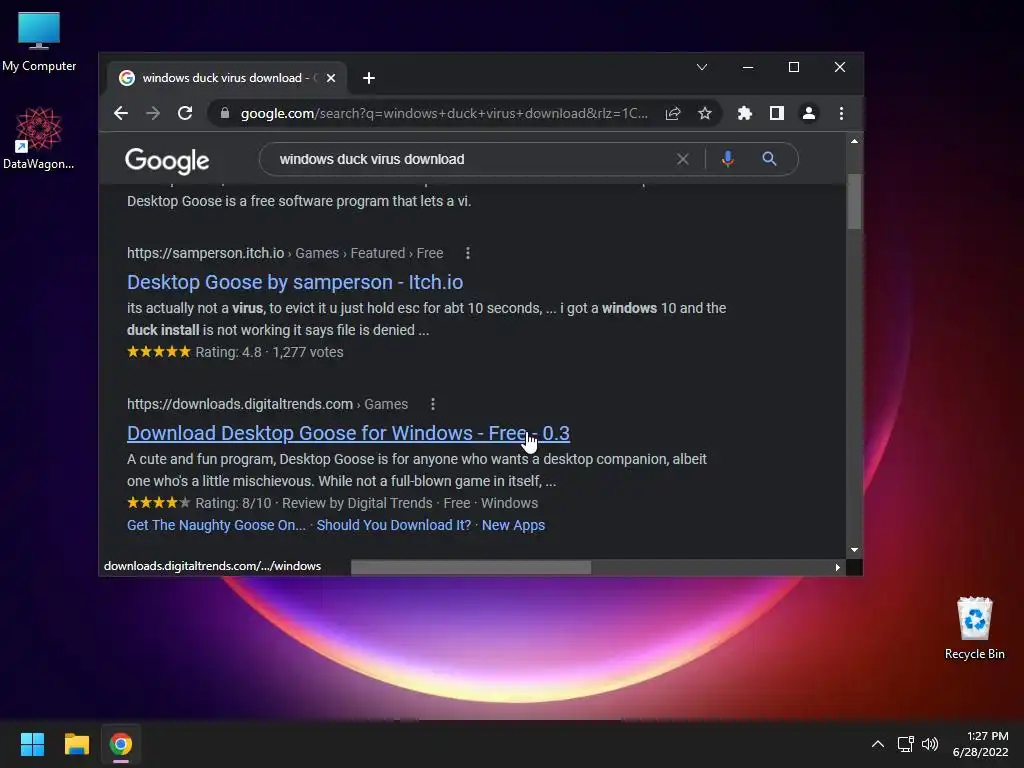Viewport: 1024px width, 768px height.
Task: Show hidden system tray icons
Action: point(878,744)
